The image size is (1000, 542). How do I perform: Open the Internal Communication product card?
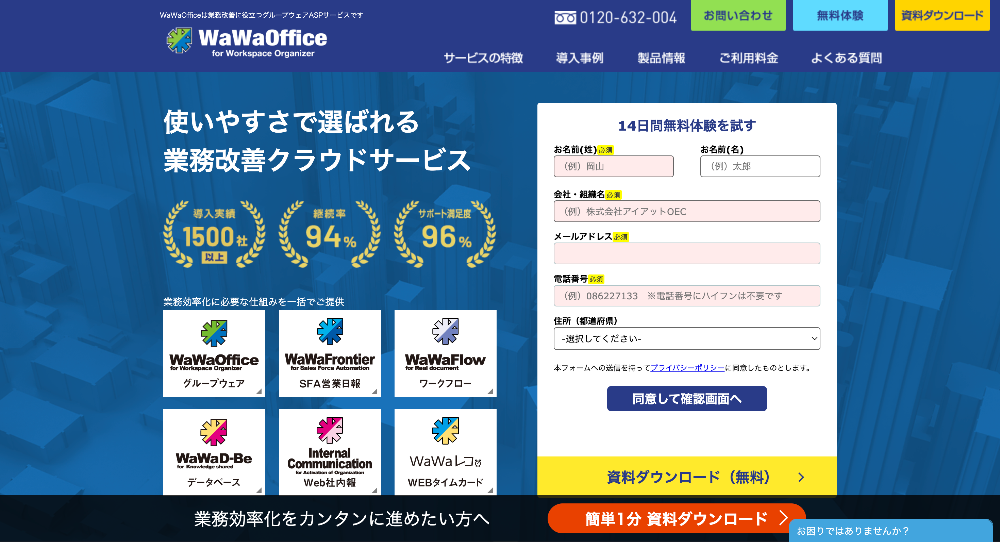(x=330, y=452)
